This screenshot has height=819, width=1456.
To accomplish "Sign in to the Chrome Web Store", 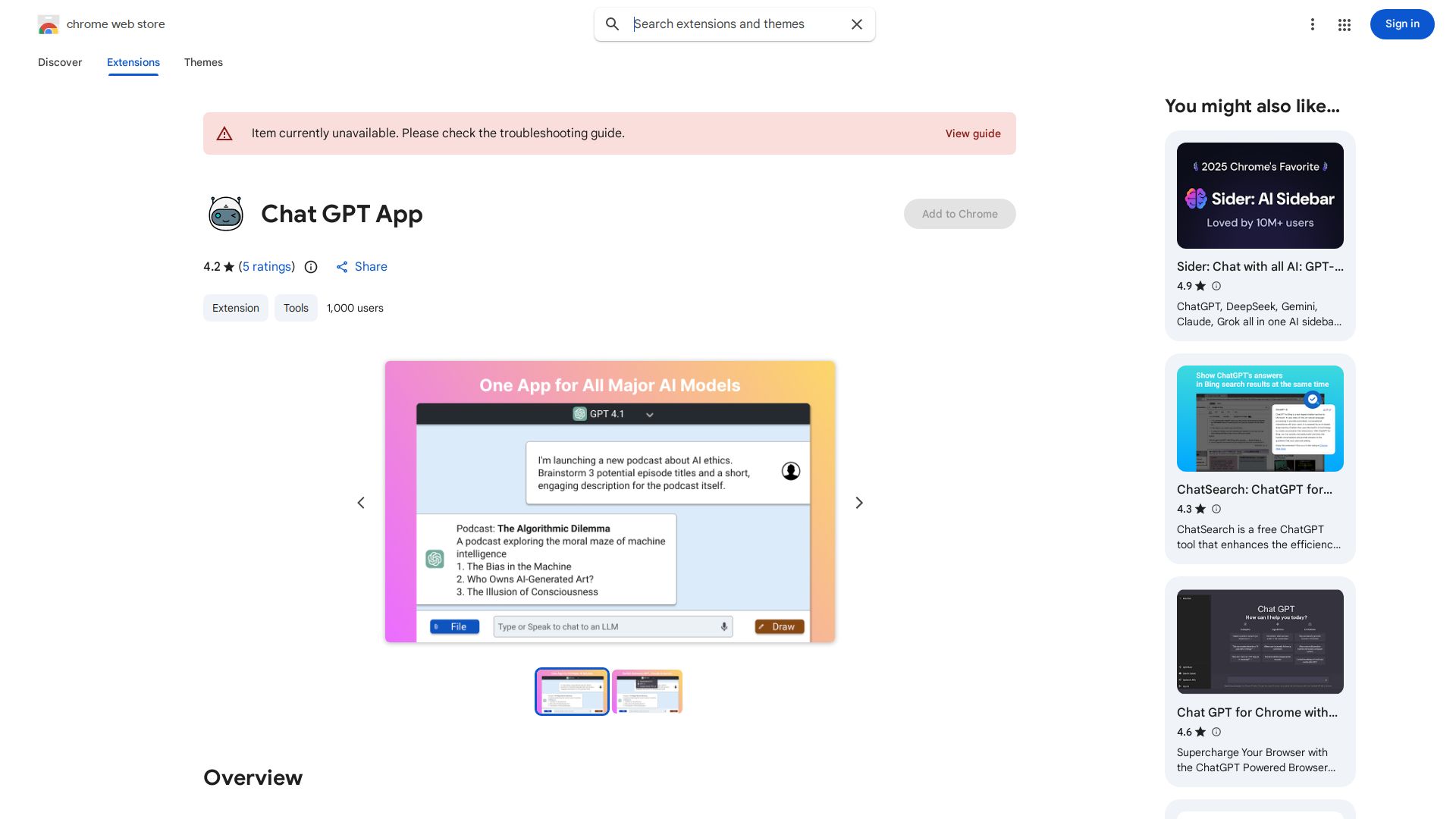I will point(1401,24).
